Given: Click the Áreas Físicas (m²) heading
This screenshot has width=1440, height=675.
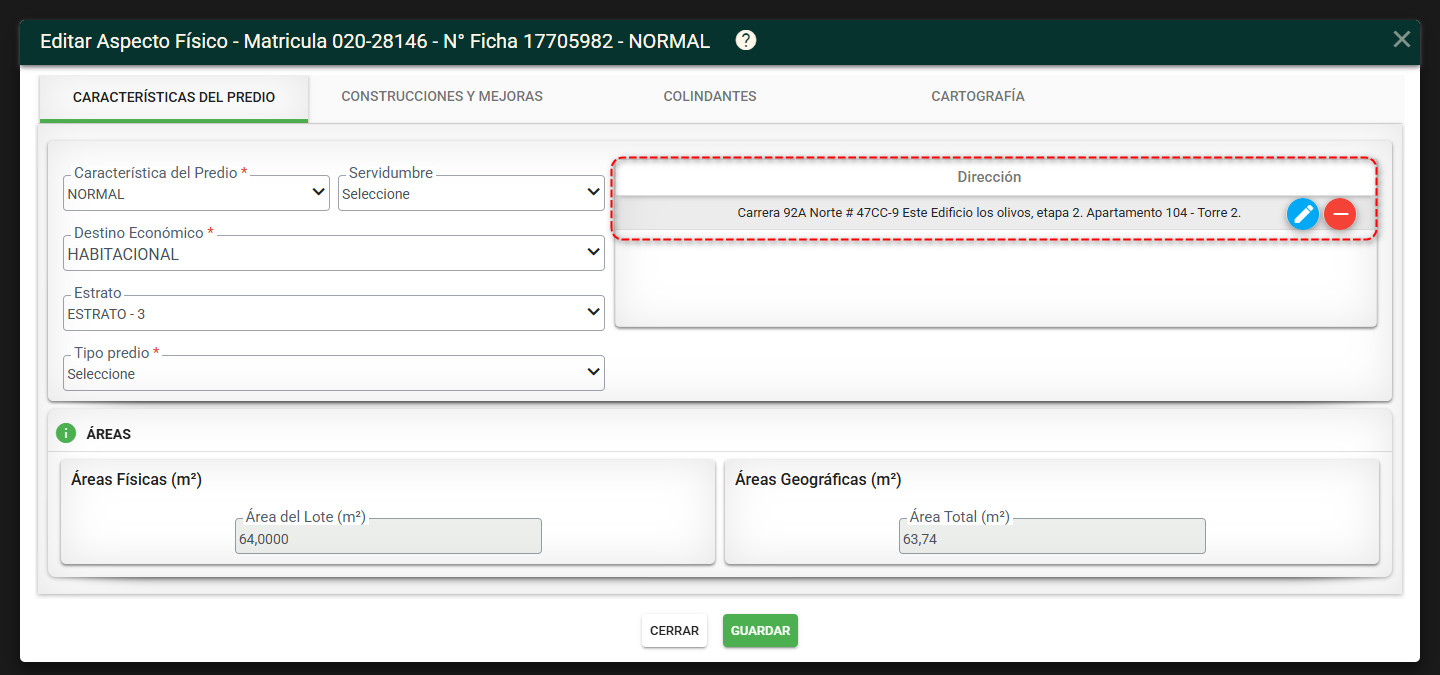Looking at the screenshot, I should coord(137,480).
